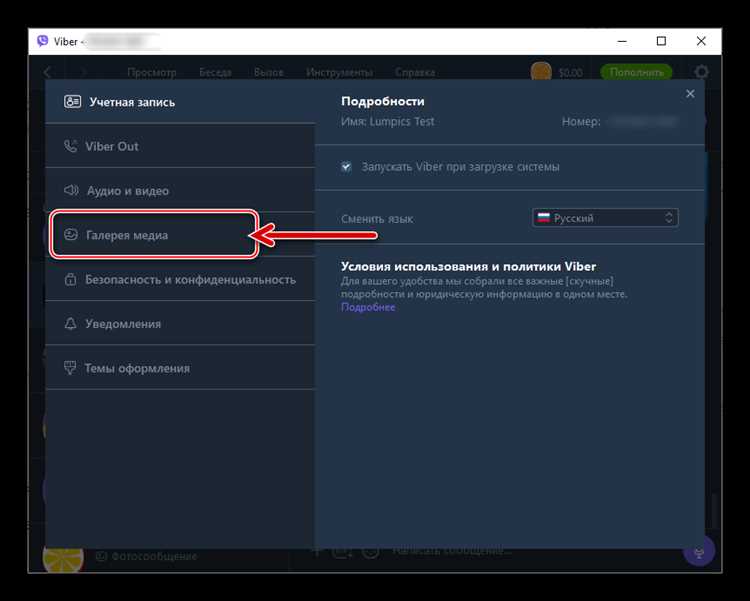This screenshot has width=750, height=601.
Task: Open the Учетная запись settings section
Action: point(180,101)
